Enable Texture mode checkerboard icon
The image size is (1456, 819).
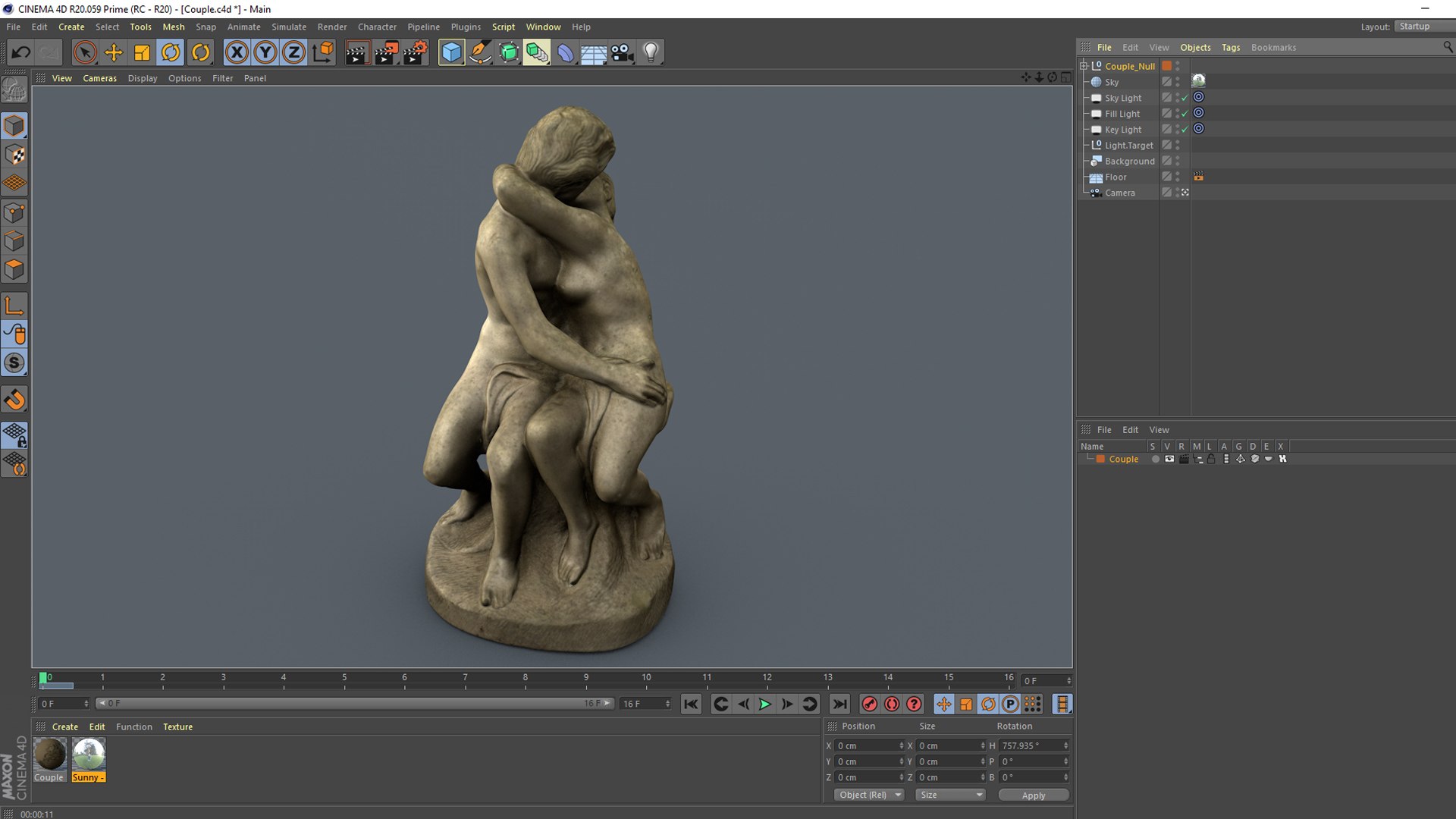pos(14,155)
